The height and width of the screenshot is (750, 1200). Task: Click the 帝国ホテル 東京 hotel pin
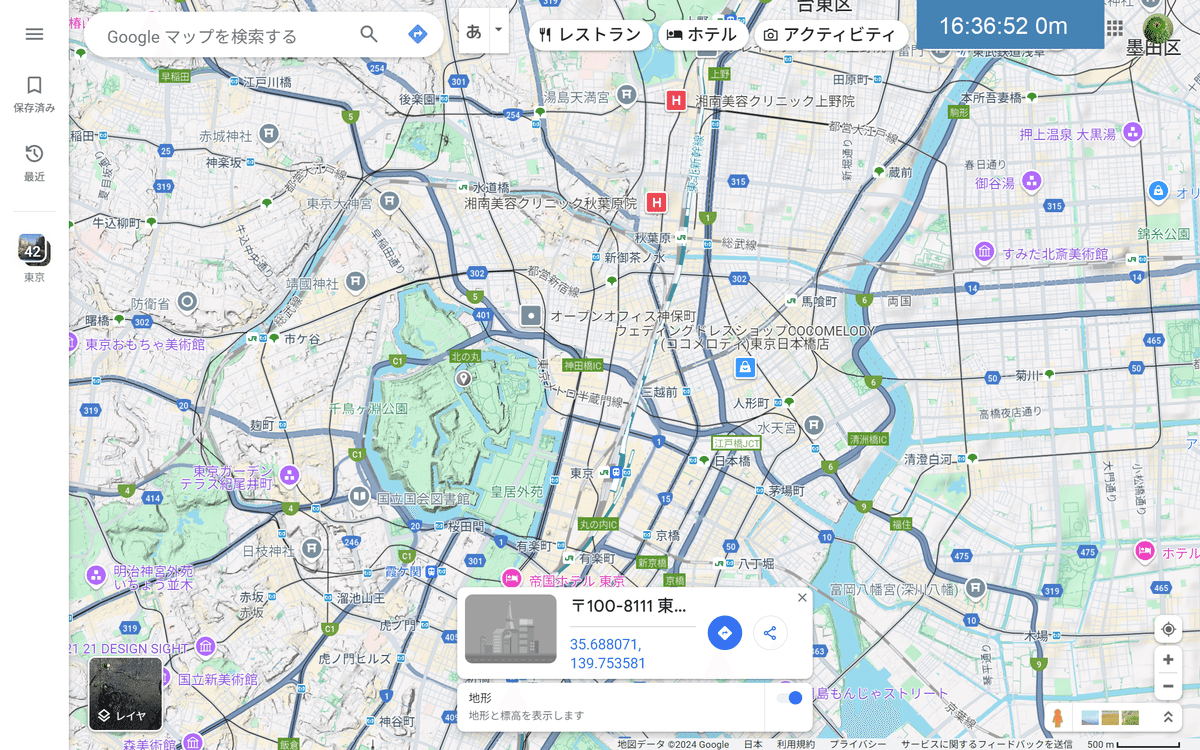512,579
